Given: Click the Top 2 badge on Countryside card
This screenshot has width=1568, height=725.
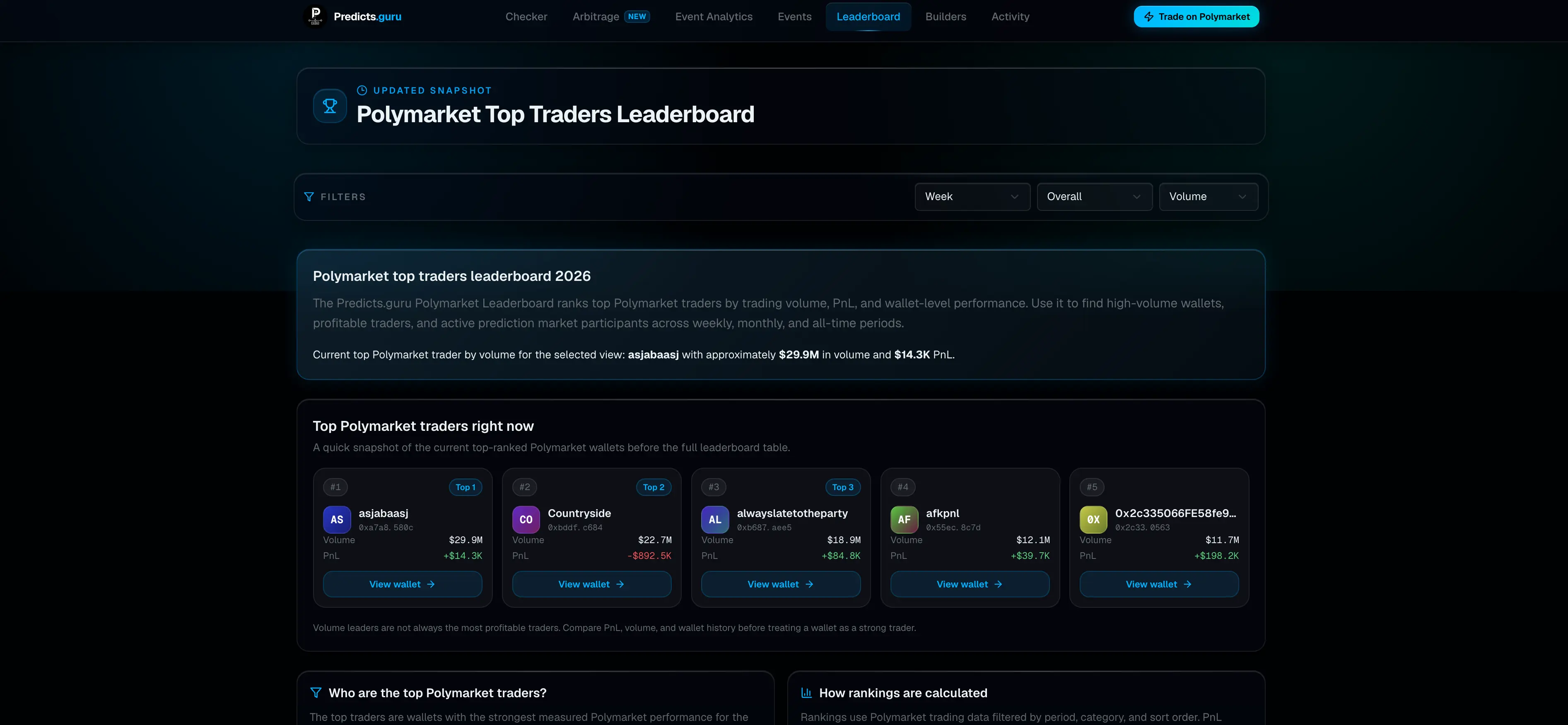Looking at the screenshot, I should click(654, 487).
